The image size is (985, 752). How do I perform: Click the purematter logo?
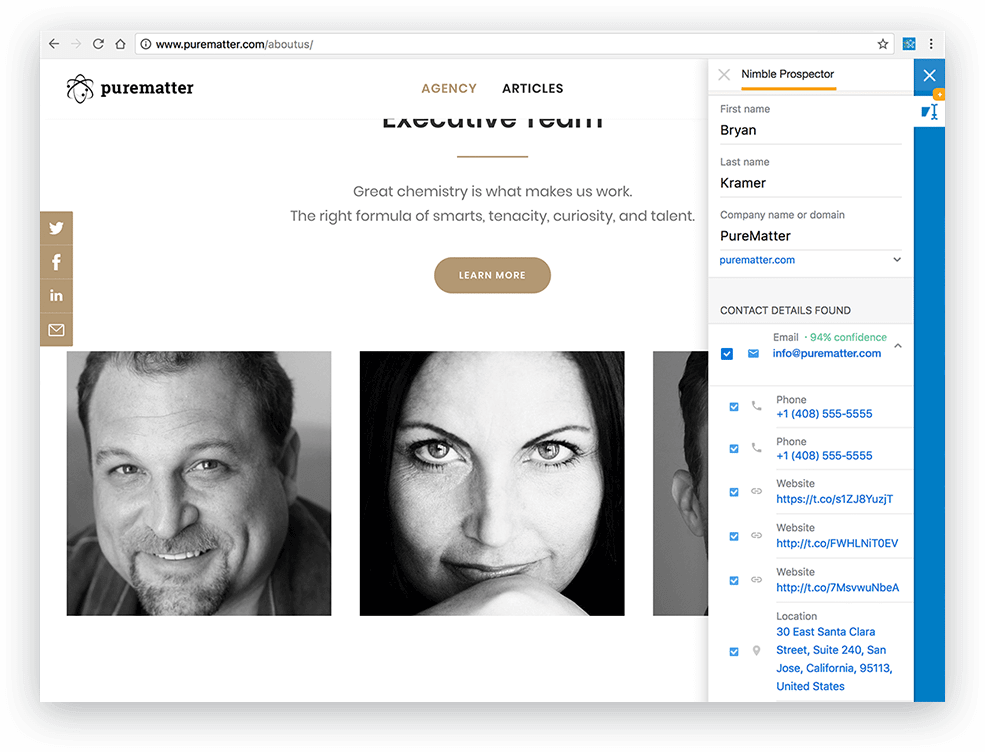click(x=130, y=88)
